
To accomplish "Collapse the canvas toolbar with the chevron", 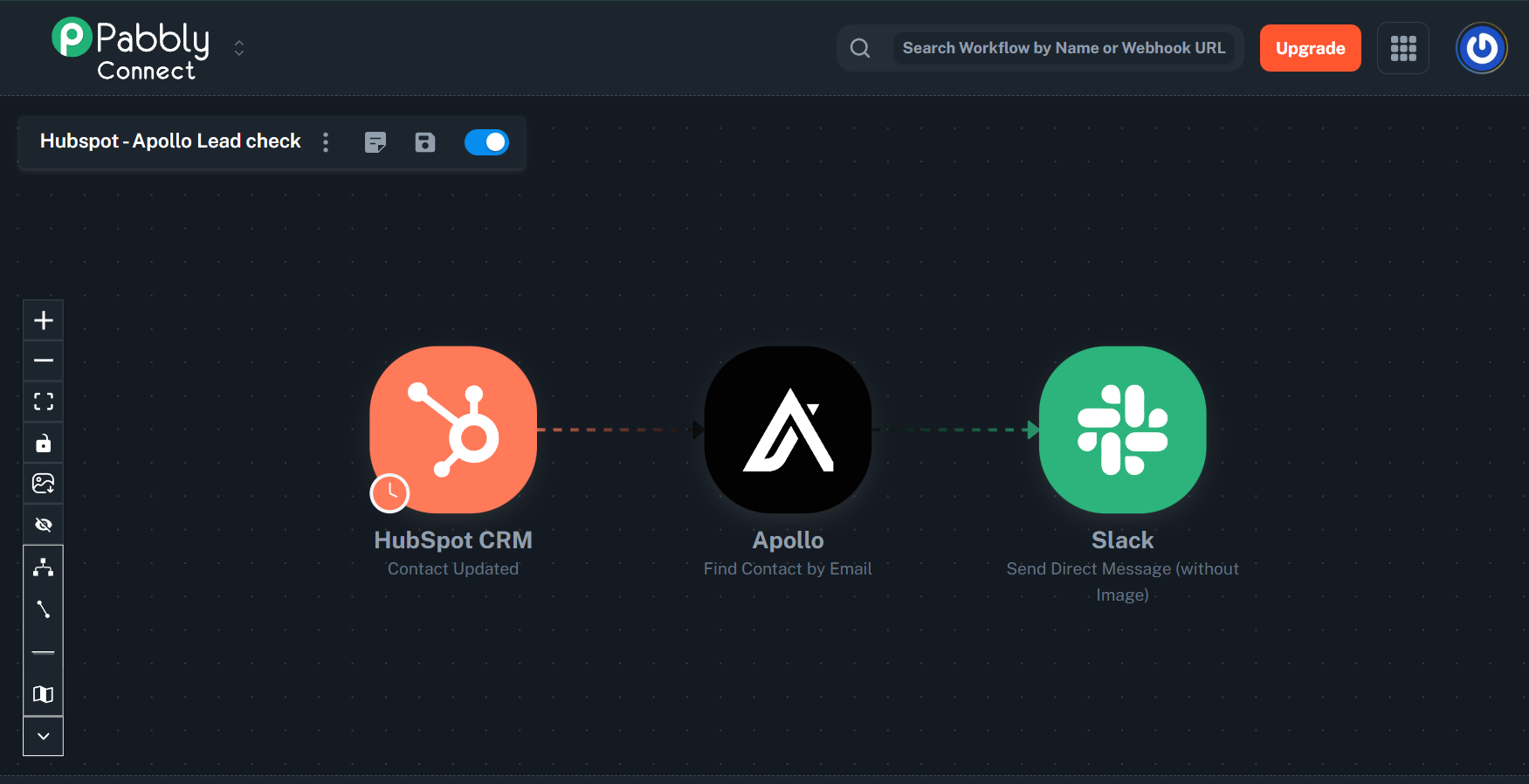I will (43, 736).
